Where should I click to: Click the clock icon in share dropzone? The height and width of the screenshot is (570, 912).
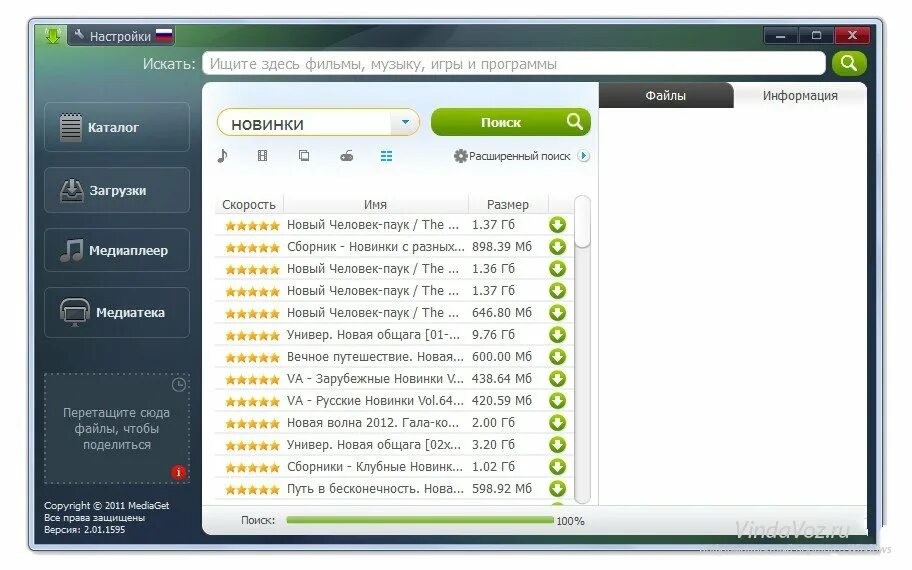click(x=179, y=384)
